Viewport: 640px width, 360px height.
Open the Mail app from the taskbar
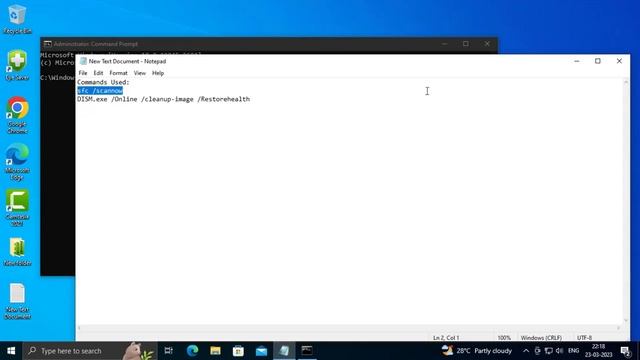pyautogui.click(x=261, y=351)
